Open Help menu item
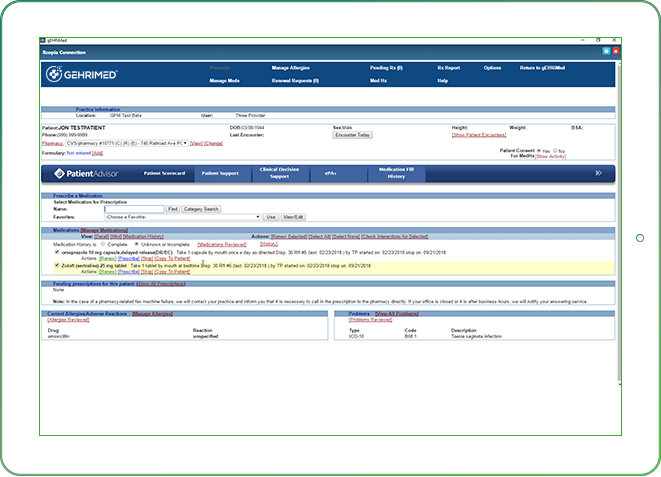Viewport: 661px width, 477px height. pos(442,80)
